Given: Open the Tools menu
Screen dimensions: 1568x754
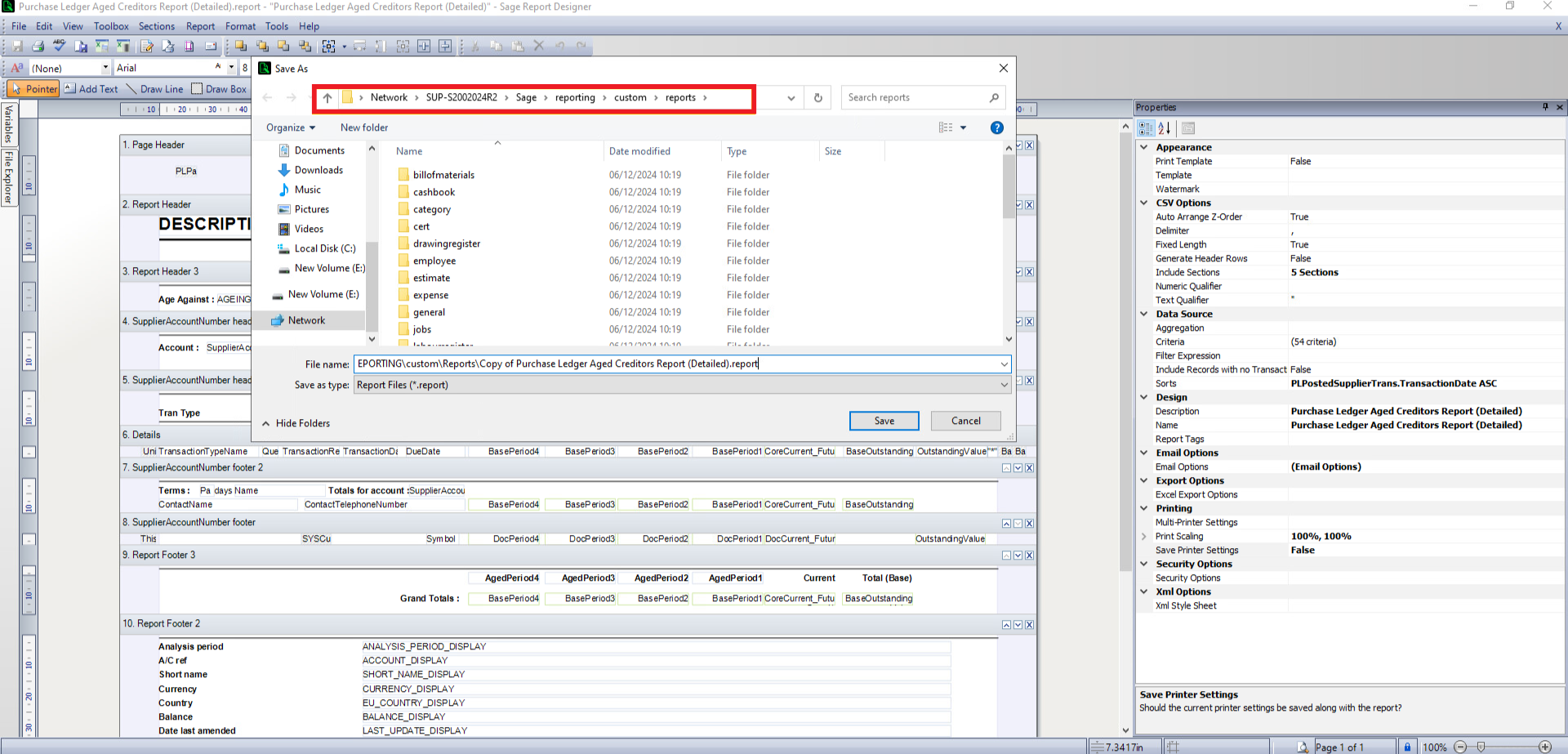Looking at the screenshot, I should click(x=277, y=26).
